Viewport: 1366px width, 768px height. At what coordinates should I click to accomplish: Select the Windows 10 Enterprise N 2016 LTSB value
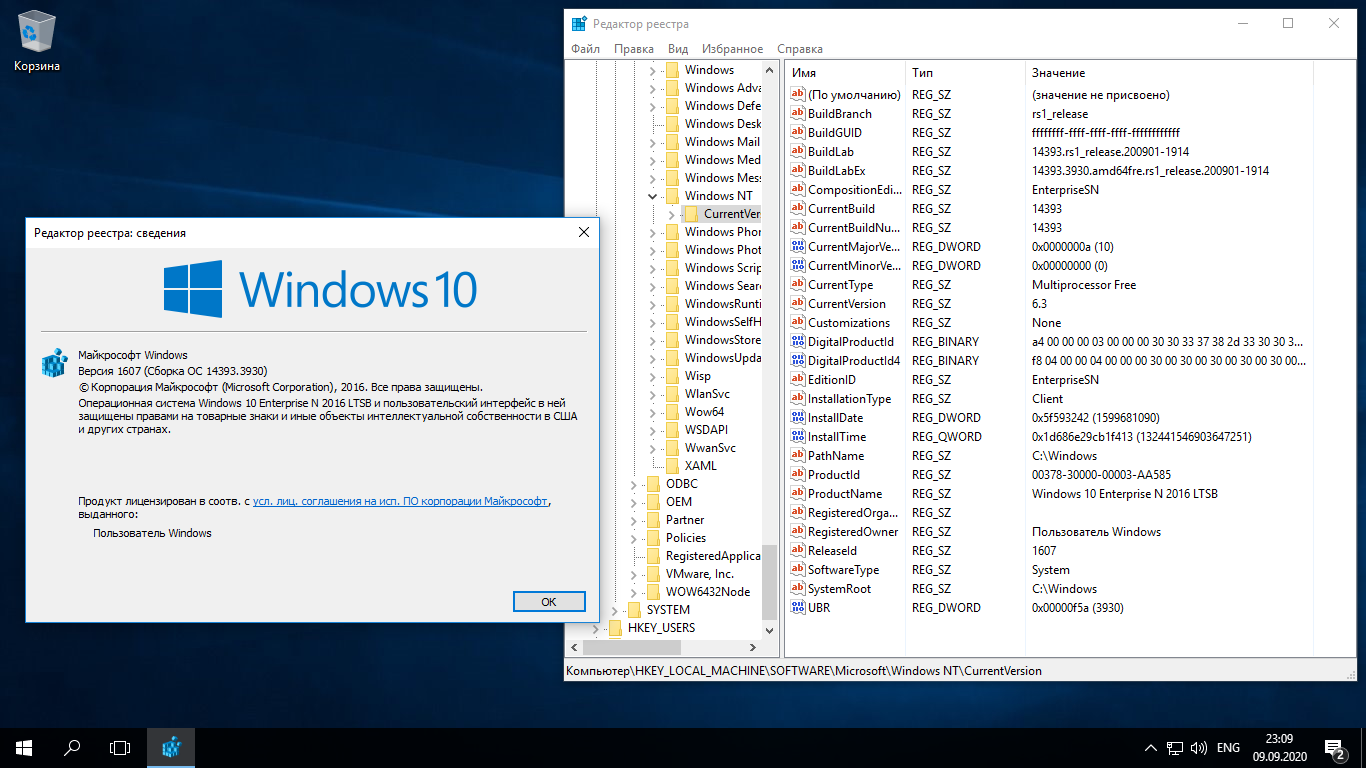click(x=1125, y=493)
